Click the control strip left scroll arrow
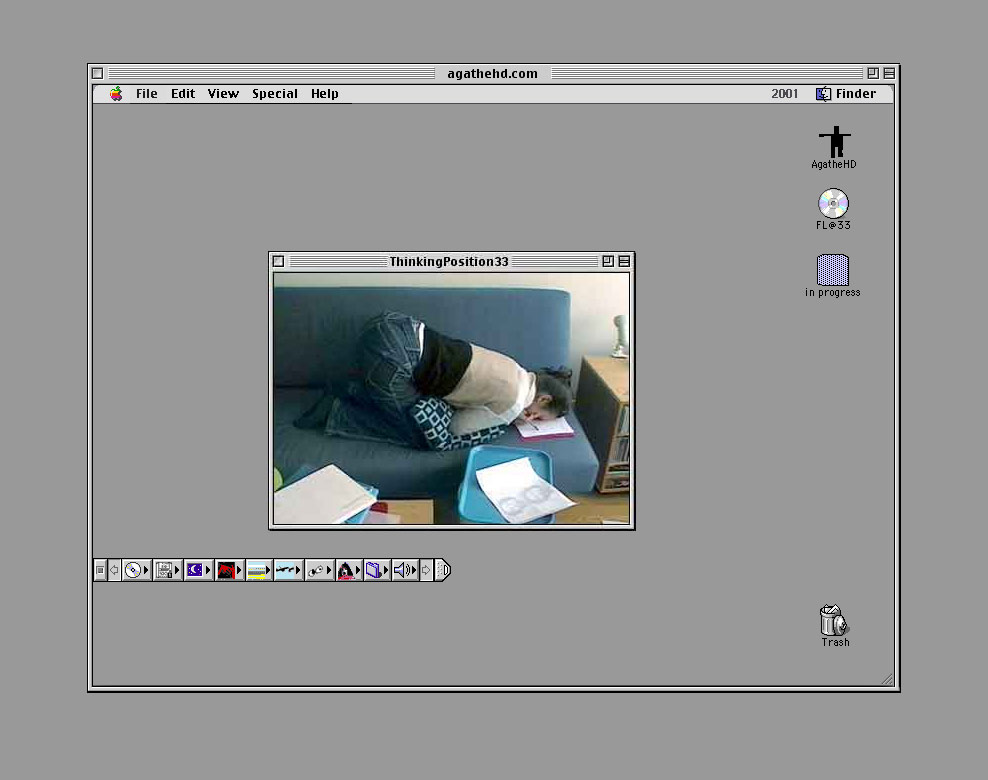 (x=114, y=570)
